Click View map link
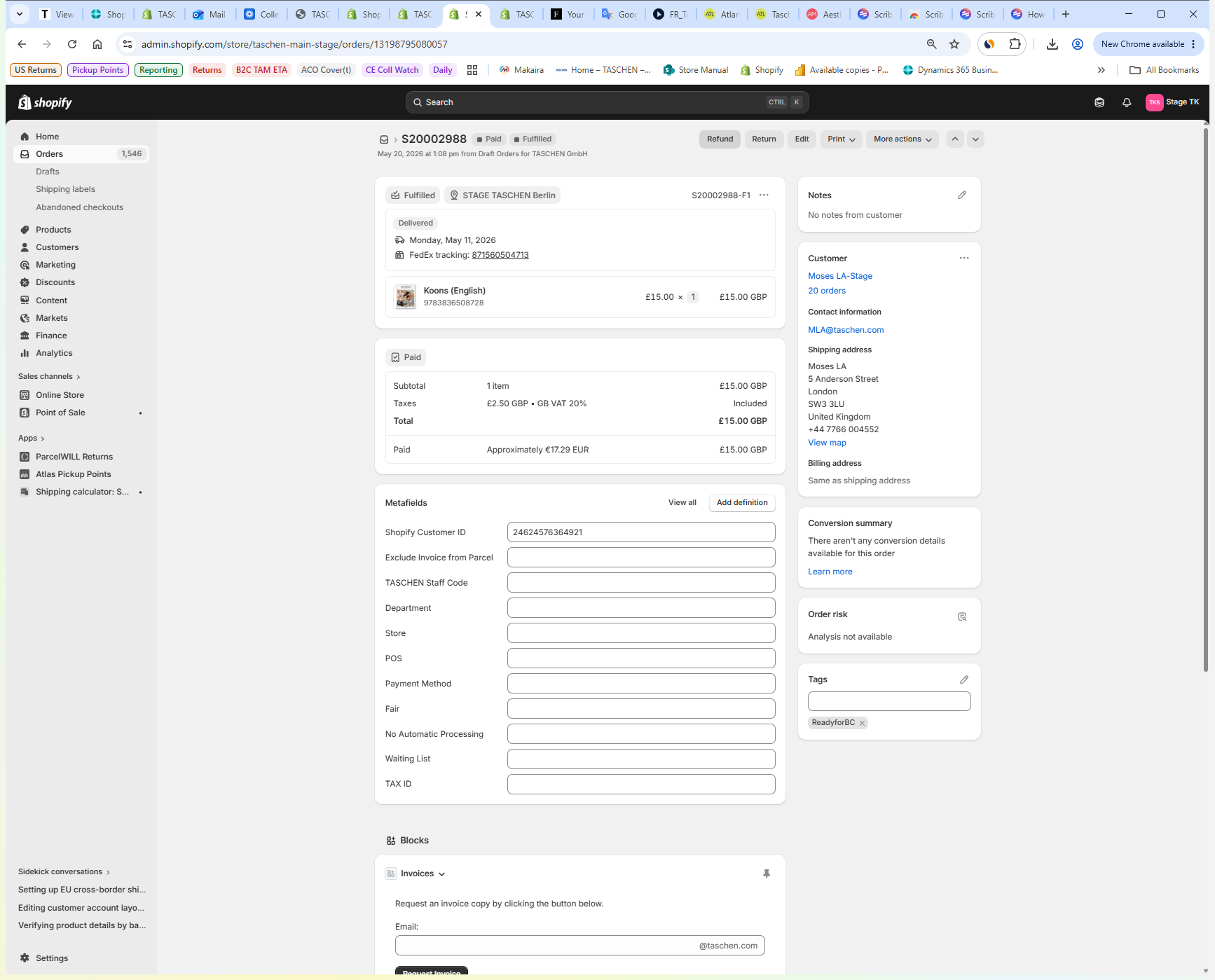1215x980 pixels. pos(827,443)
